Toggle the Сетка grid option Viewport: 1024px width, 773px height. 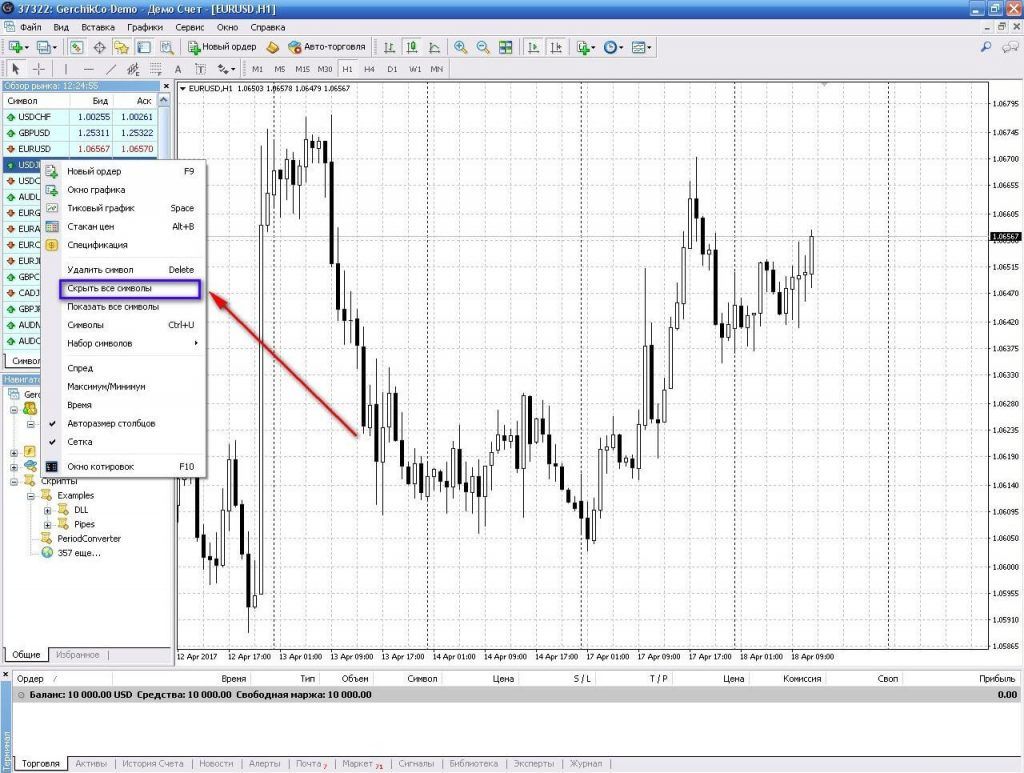pyautogui.click(x=80, y=441)
